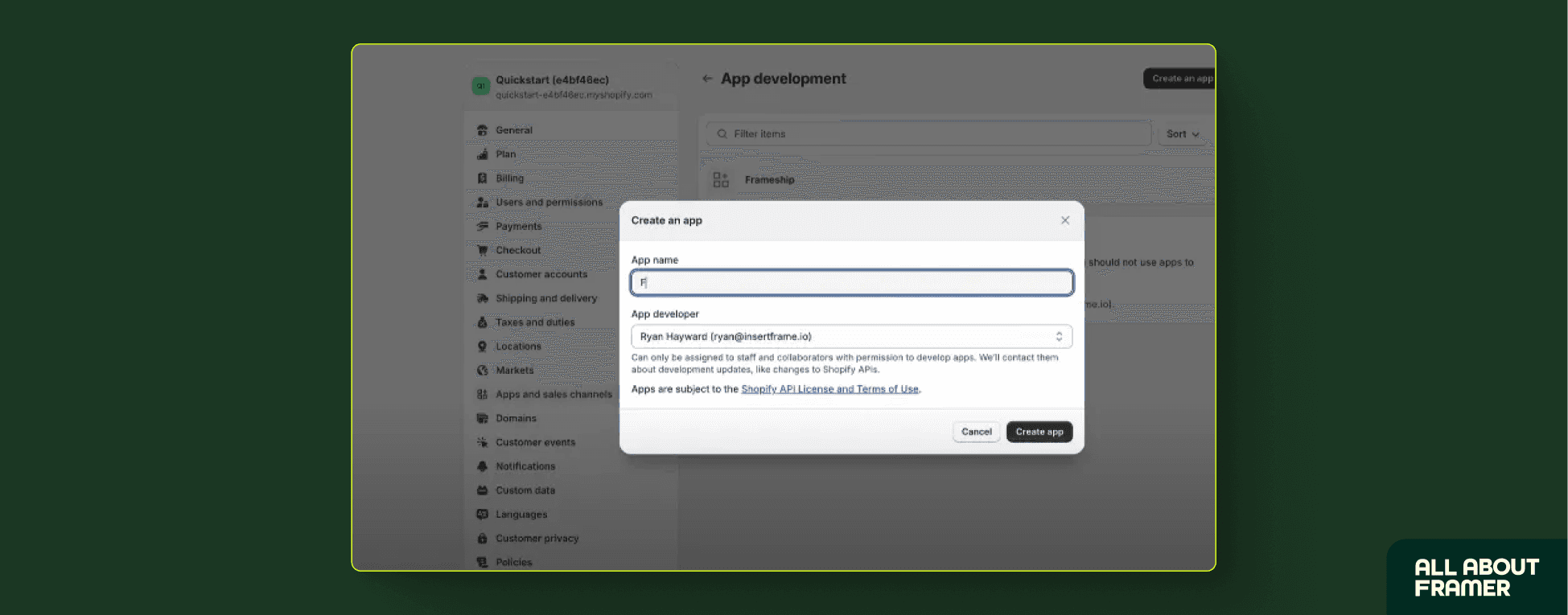
Task: Open Domains in settings sidebar
Action: [516, 419]
